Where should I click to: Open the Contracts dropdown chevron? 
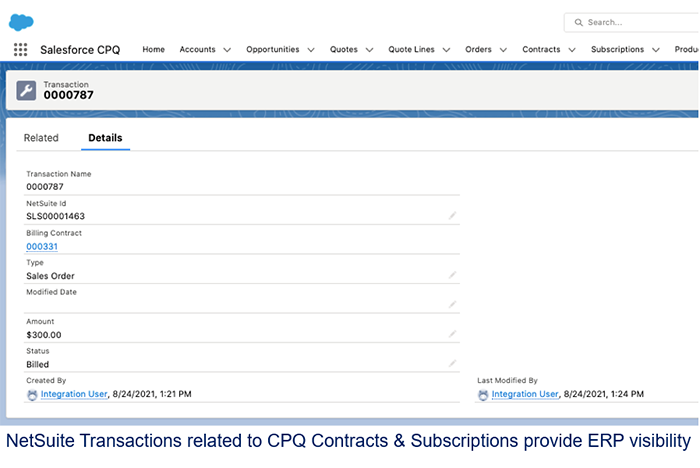click(571, 49)
